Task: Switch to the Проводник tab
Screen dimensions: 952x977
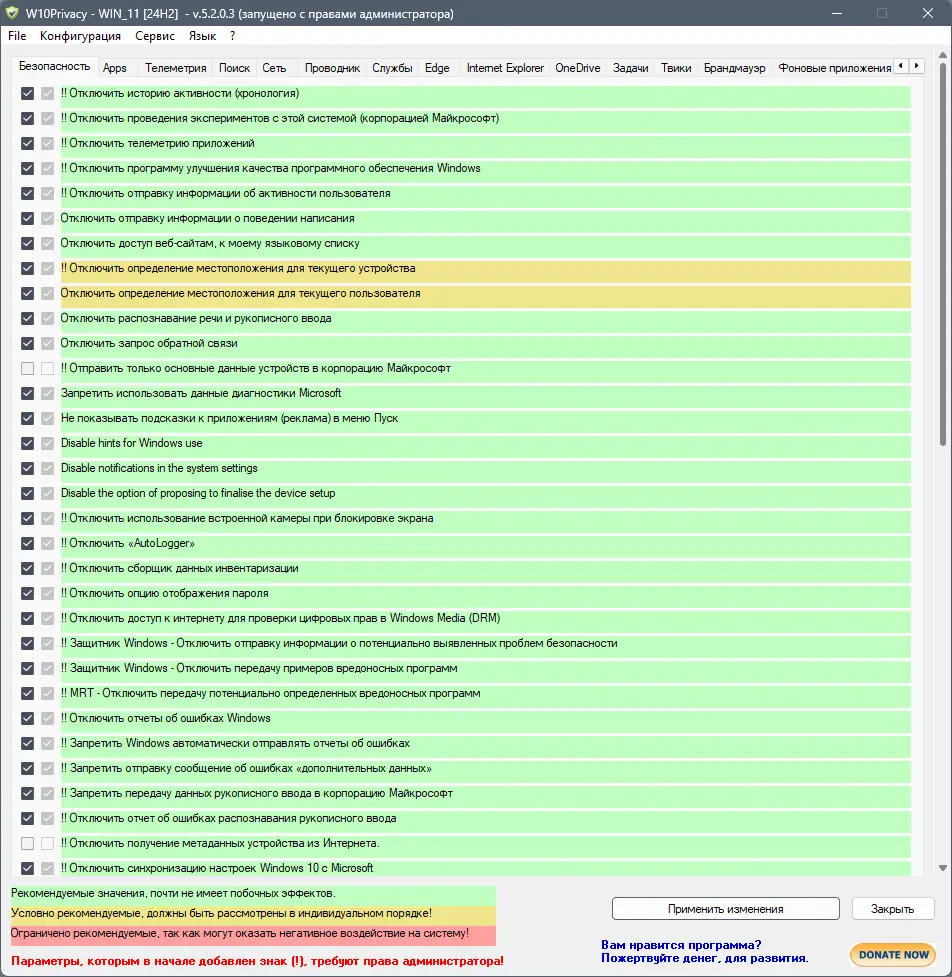Action: (332, 68)
